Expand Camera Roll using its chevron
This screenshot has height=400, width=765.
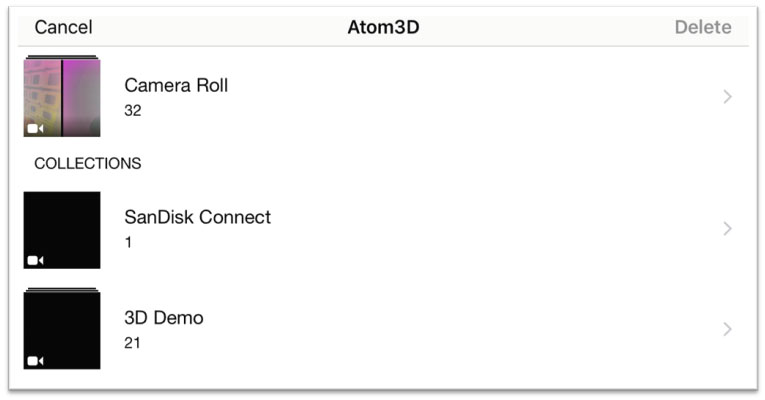pyautogui.click(x=727, y=97)
